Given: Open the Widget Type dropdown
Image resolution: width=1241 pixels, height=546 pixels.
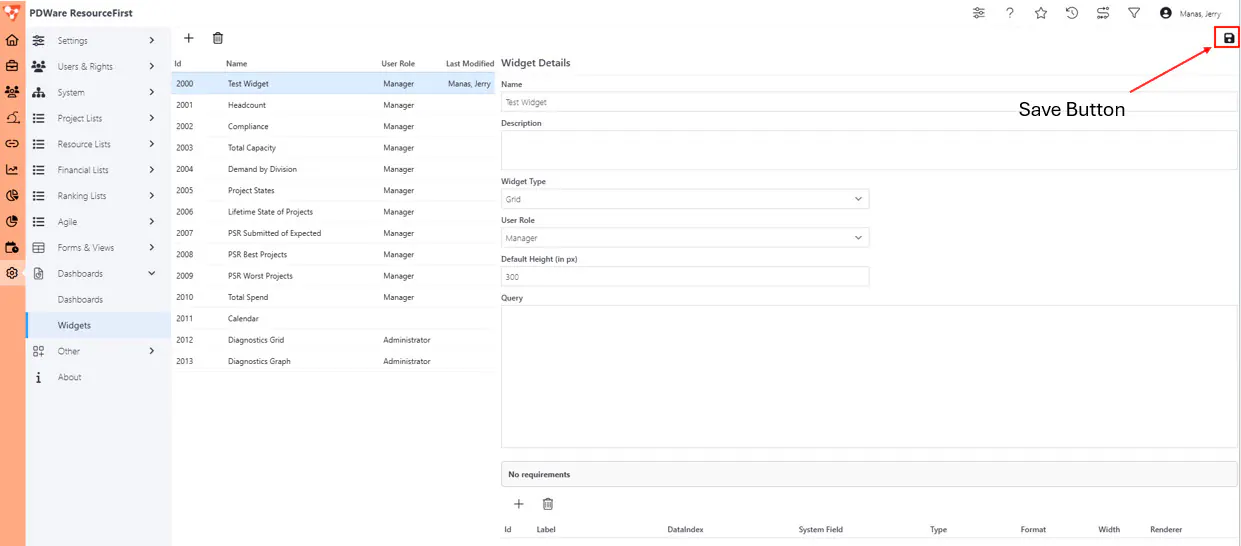Looking at the screenshot, I should tap(685, 199).
